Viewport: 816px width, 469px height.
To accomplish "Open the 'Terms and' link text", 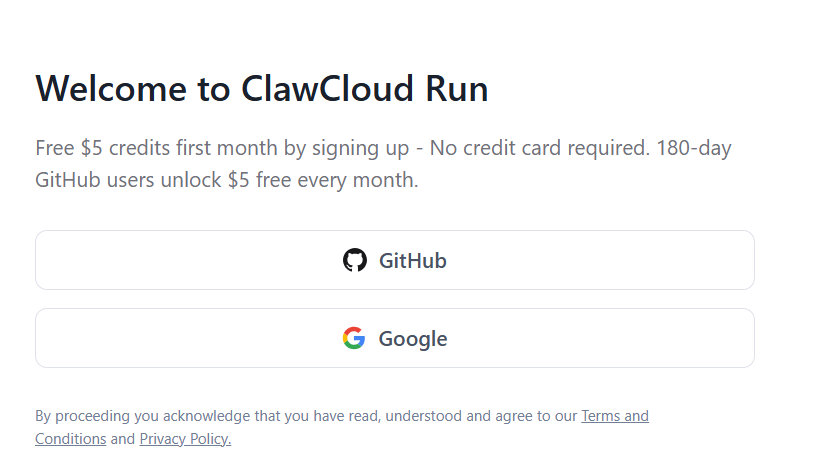I will click(615, 416).
